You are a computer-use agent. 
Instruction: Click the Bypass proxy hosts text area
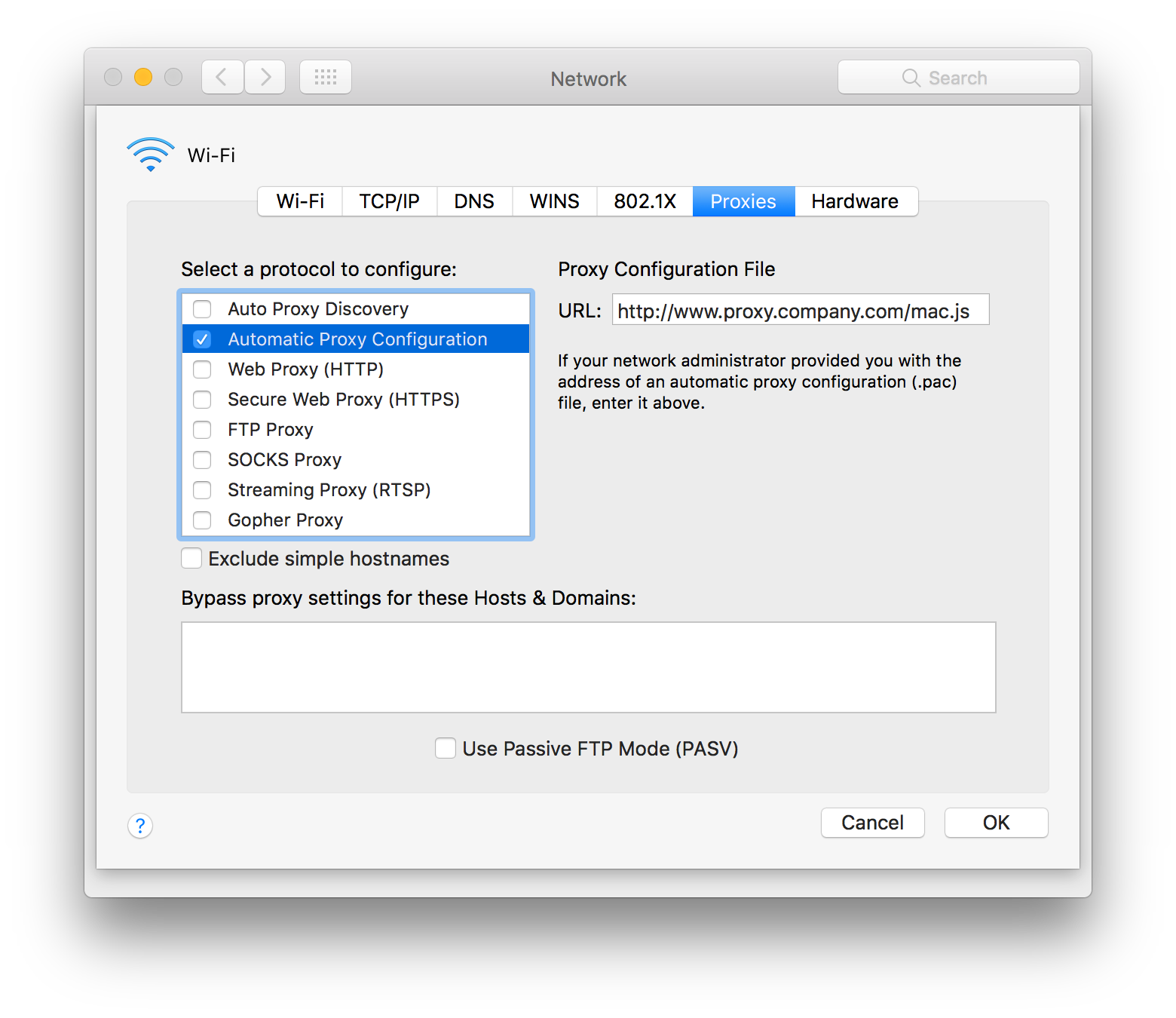tap(589, 667)
